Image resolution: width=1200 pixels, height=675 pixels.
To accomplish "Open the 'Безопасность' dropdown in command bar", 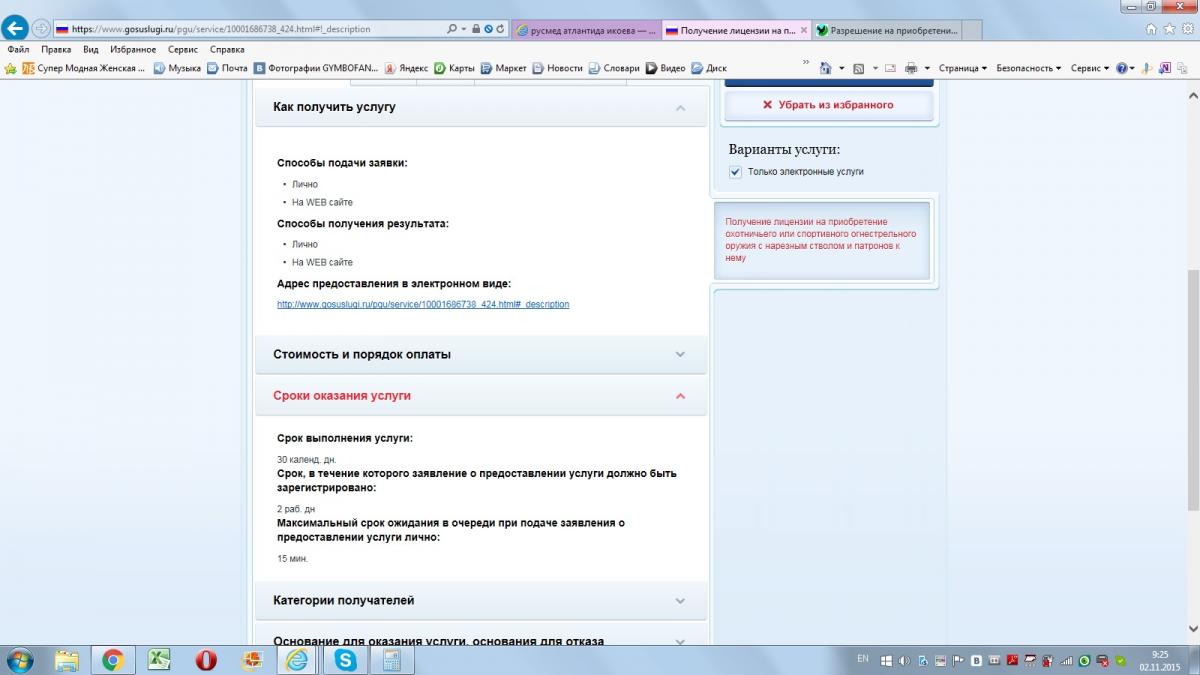I will [1029, 68].
